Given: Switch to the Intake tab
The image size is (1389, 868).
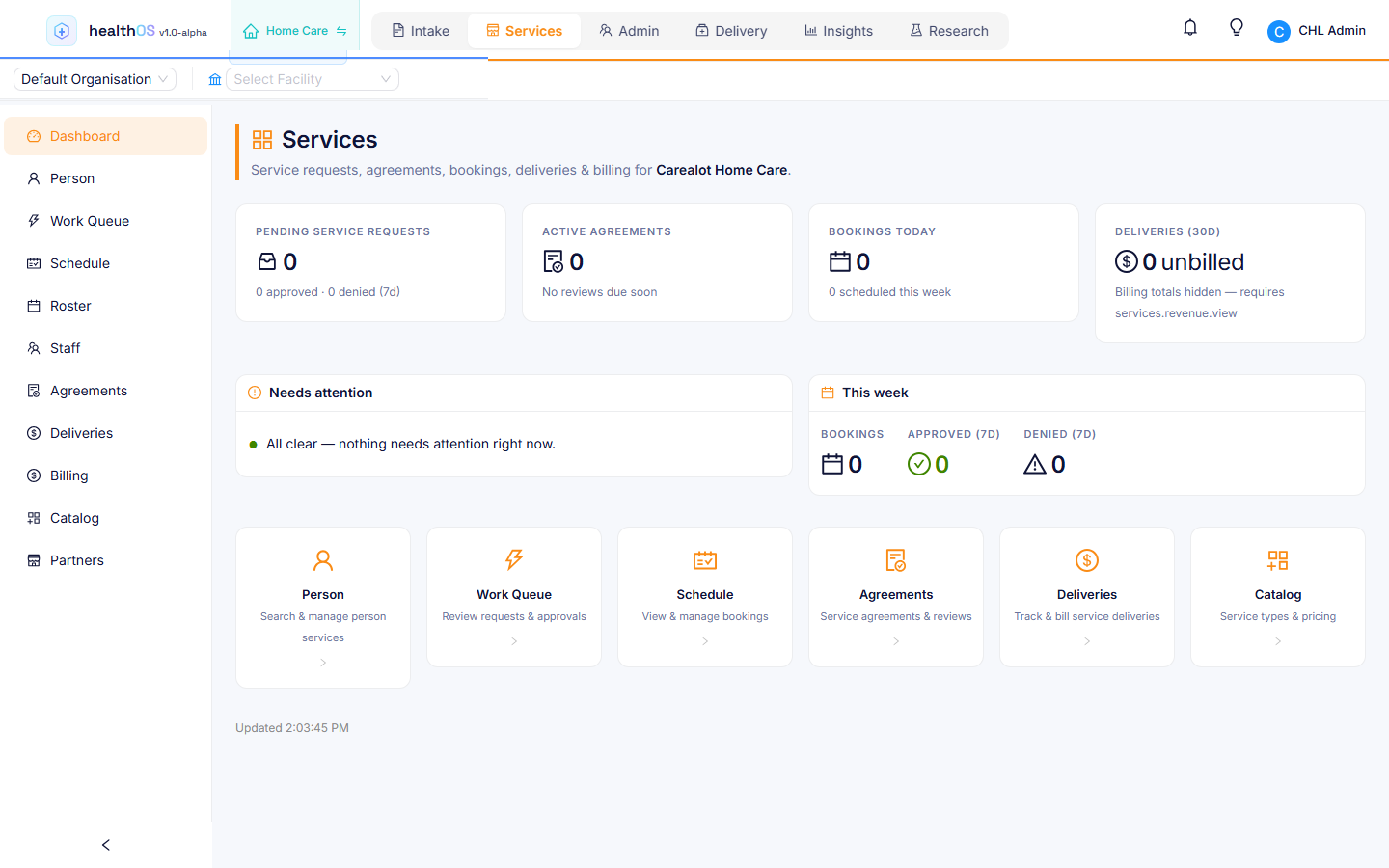Looking at the screenshot, I should pyautogui.click(x=421, y=31).
